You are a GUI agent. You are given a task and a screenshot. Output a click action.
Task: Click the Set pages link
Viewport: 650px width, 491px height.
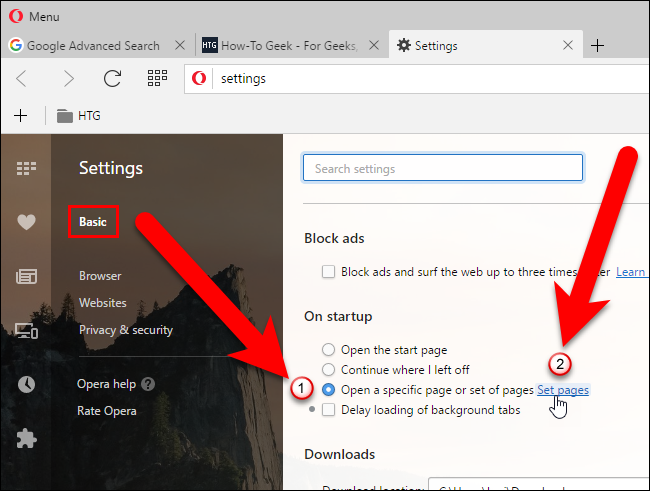click(562, 390)
